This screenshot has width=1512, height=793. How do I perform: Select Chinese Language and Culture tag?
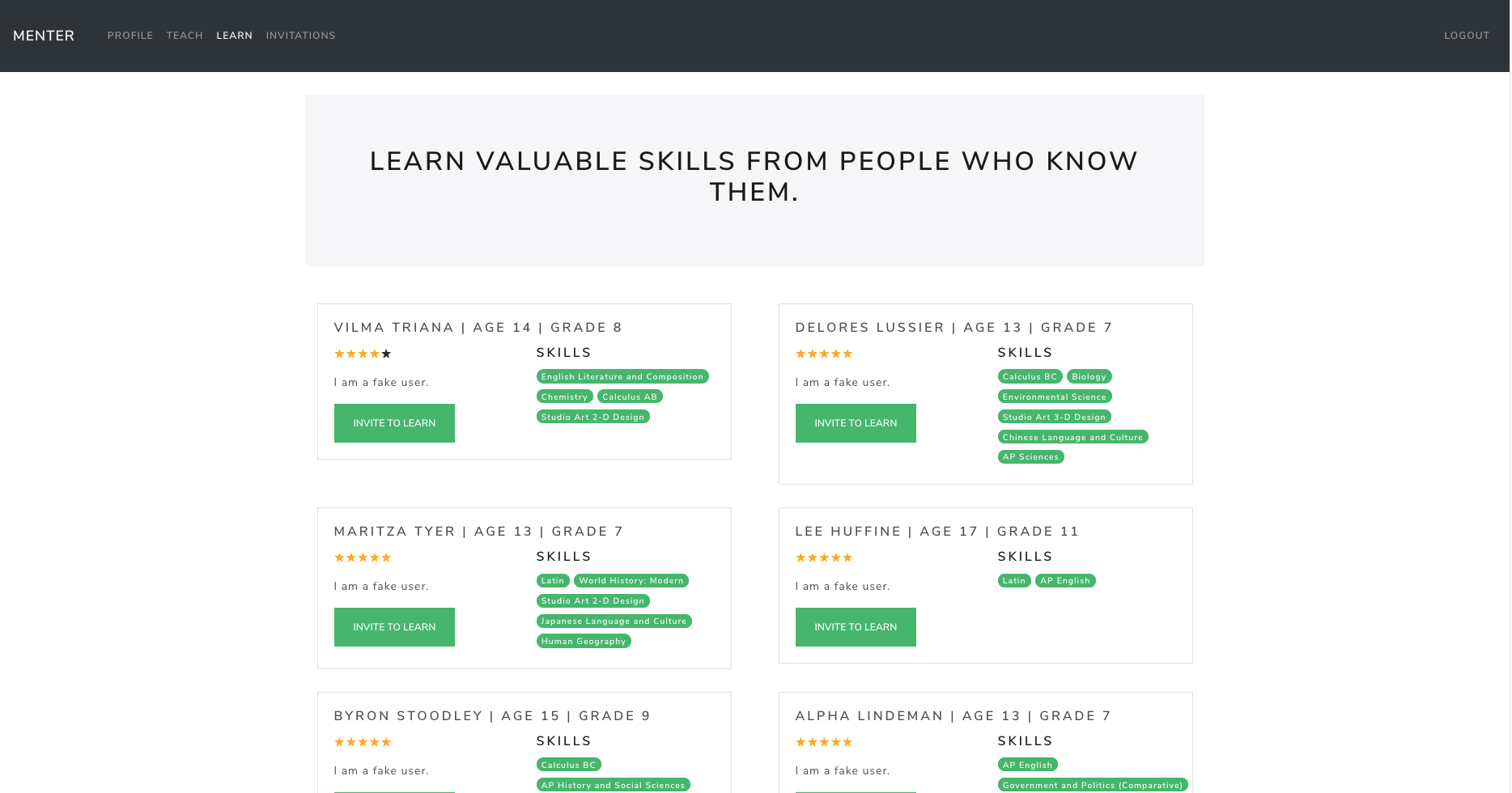tap(1072, 437)
